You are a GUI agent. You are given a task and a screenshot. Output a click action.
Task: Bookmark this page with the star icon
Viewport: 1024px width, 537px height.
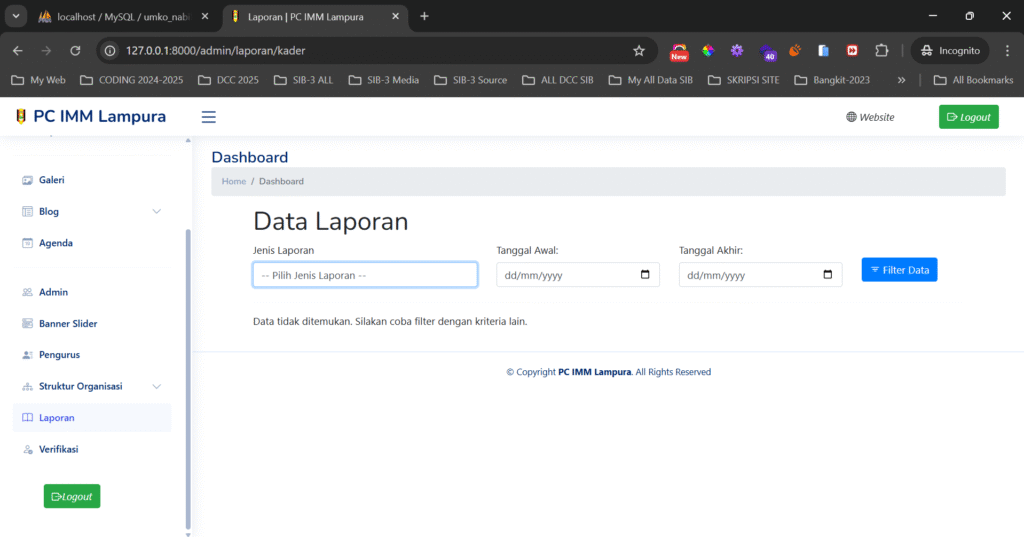coord(639,51)
